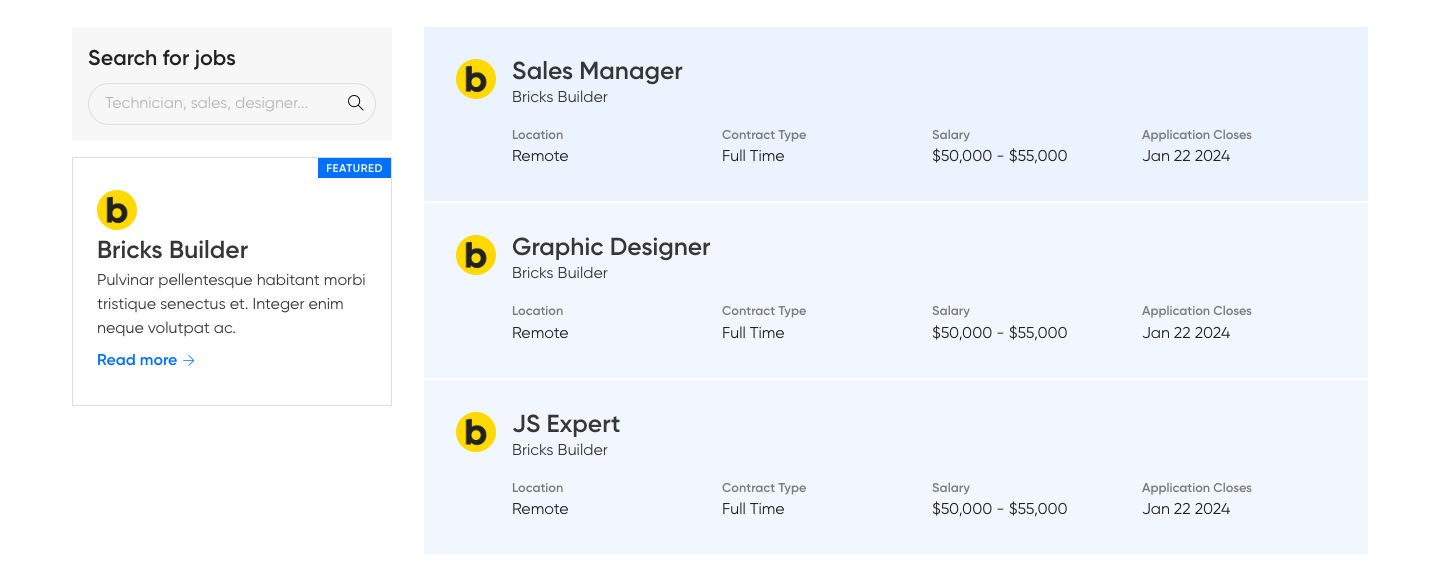
Task: Click the logo beside Graphic Designer
Action: (x=476, y=255)
